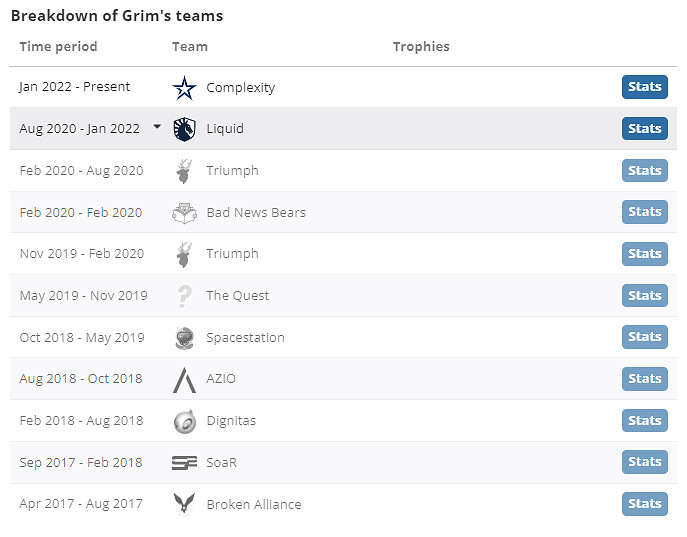Click the Dignitas logo icon

pos(184,421)
